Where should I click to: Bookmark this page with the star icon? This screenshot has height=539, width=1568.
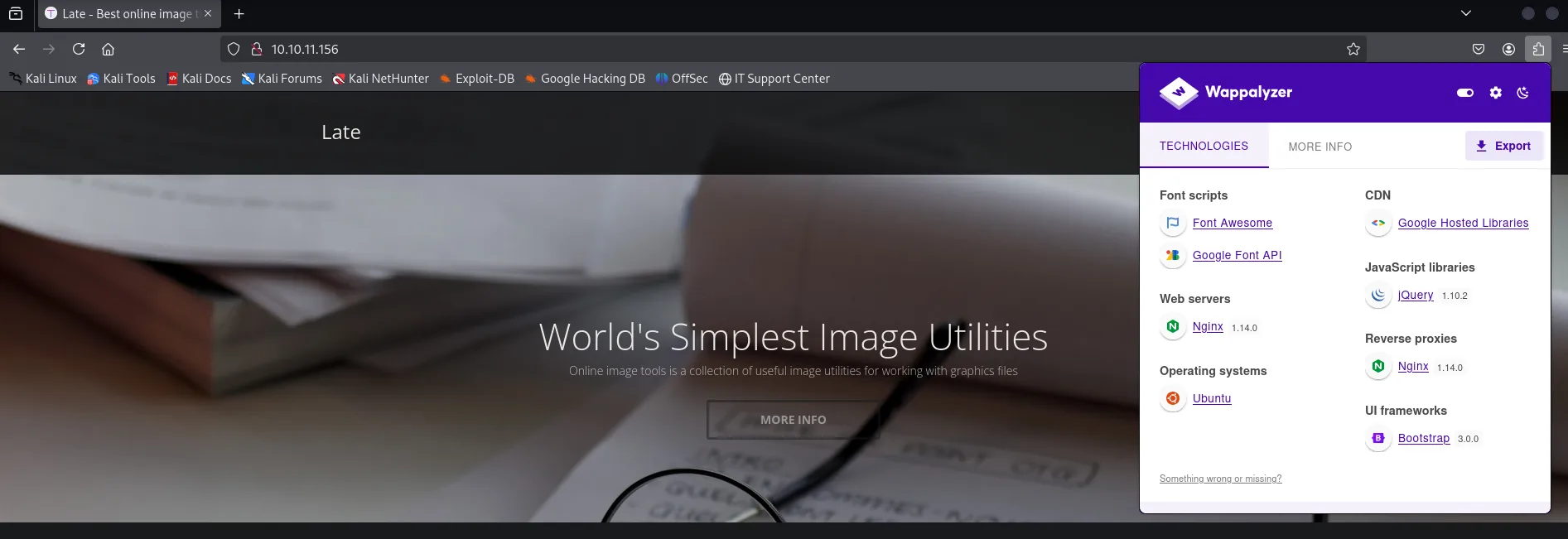(1353, 49)
